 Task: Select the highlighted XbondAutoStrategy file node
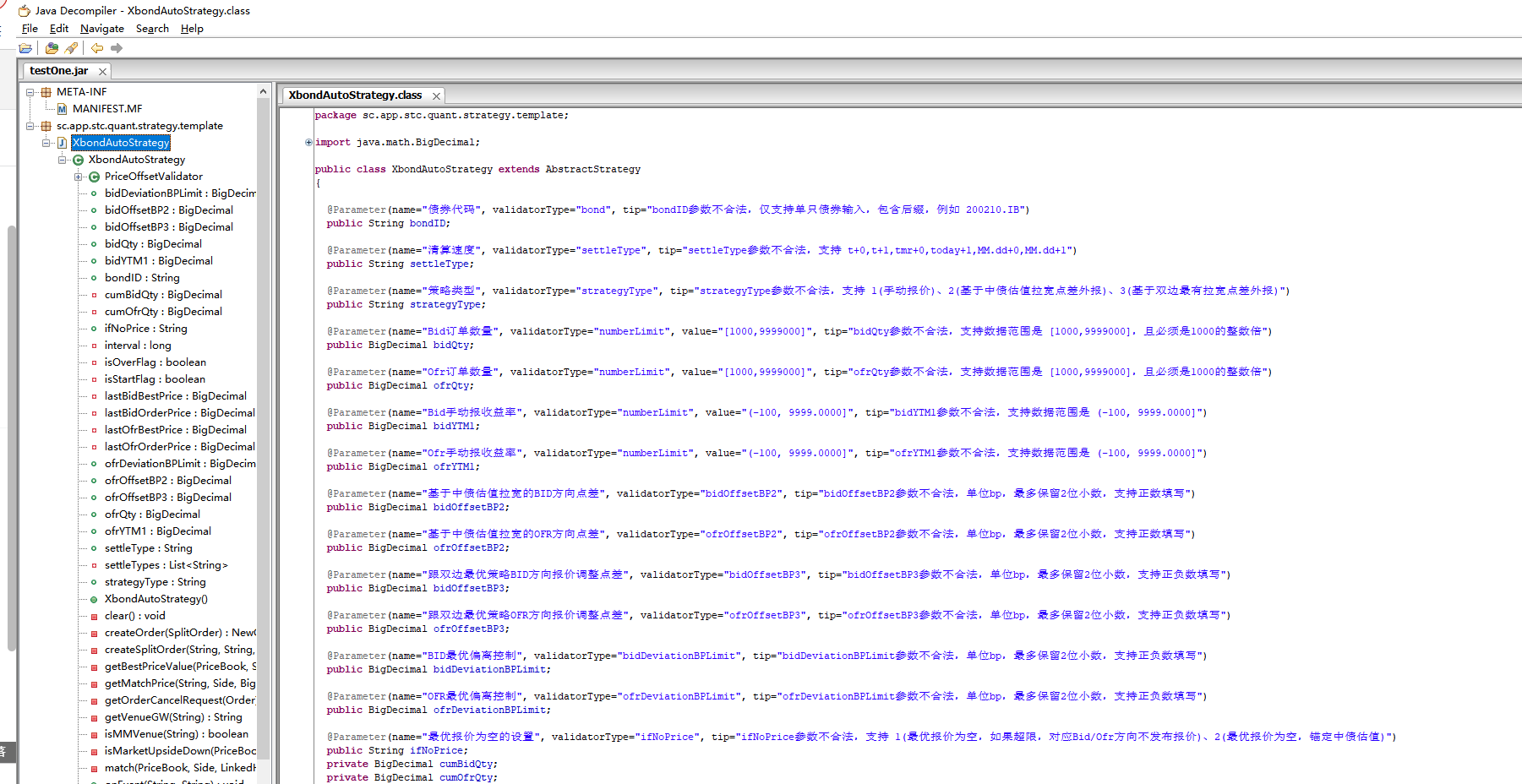pos(121,143)
